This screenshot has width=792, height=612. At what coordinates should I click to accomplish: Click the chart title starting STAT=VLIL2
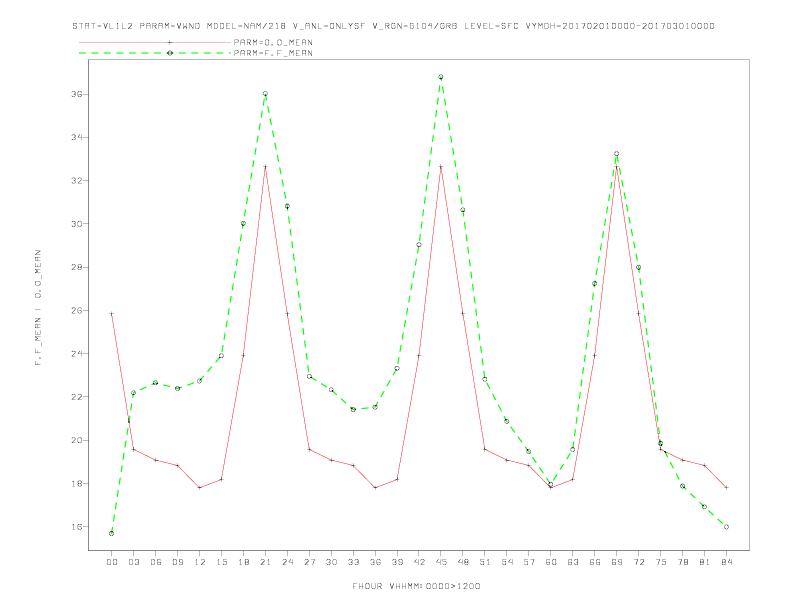(x=393, y=26)
